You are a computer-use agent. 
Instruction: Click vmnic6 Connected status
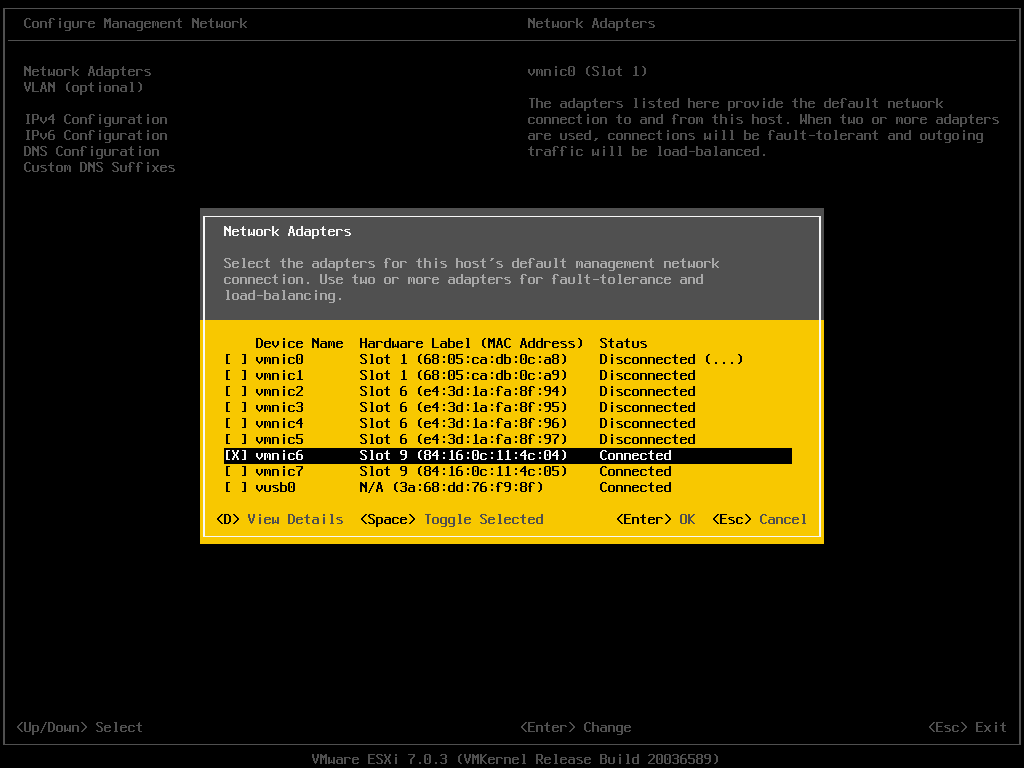(635, 455)
